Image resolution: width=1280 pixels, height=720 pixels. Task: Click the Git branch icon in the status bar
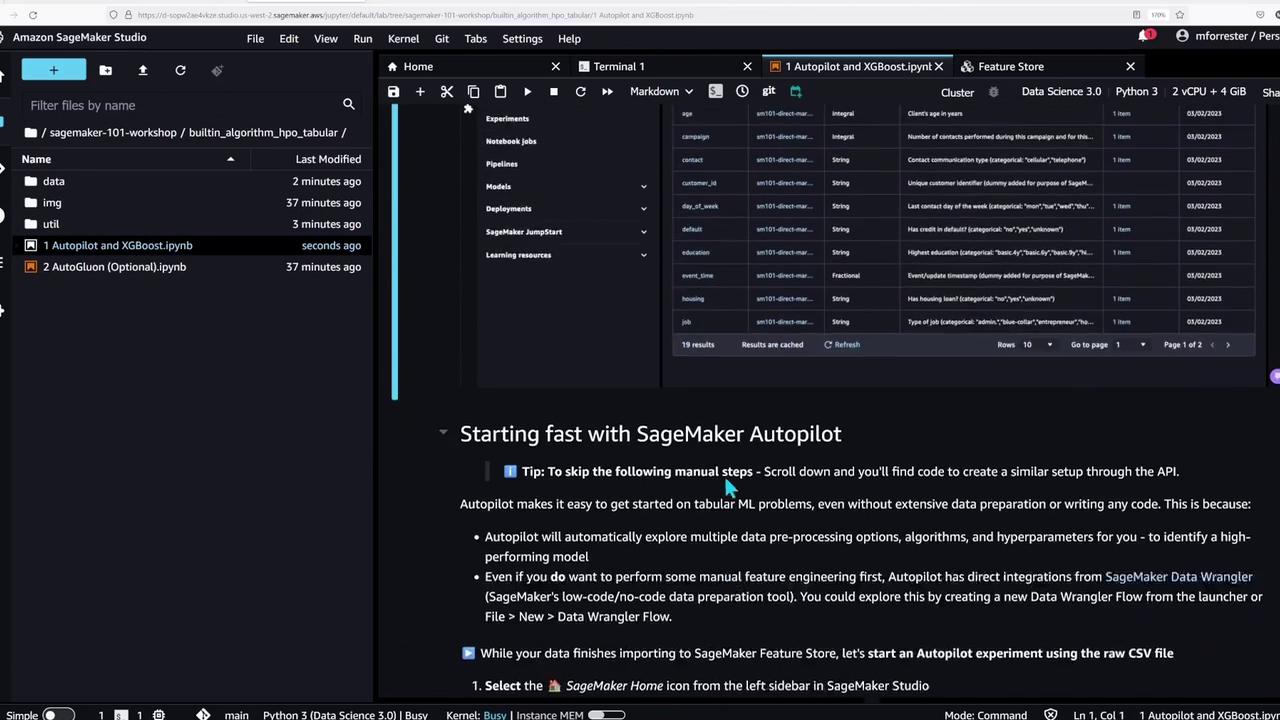tap(203, 714)
